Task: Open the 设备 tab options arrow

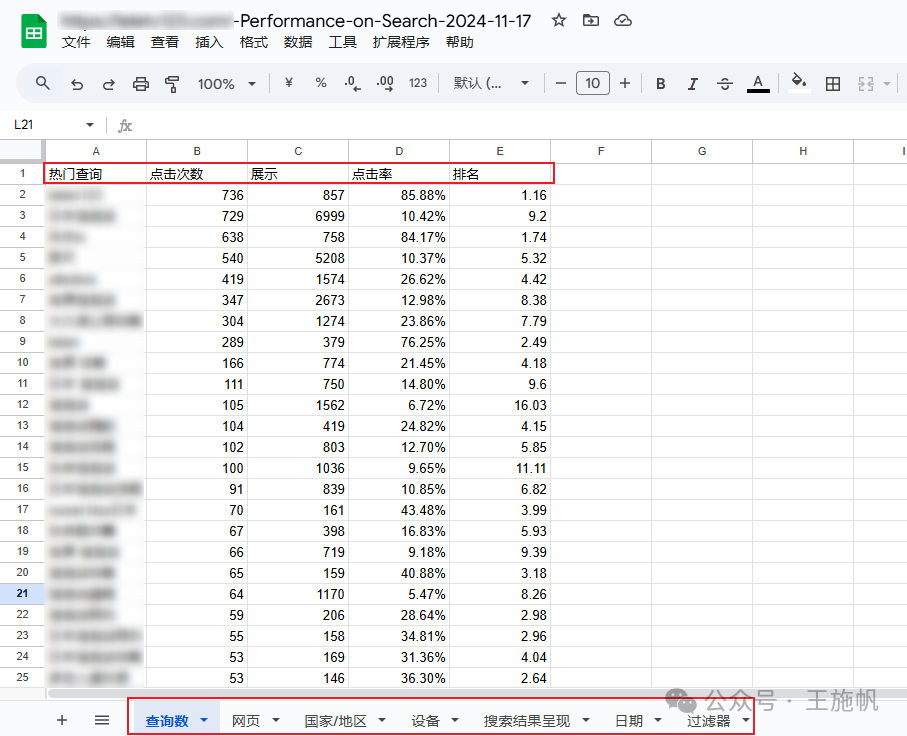Action: pos(455,720)
